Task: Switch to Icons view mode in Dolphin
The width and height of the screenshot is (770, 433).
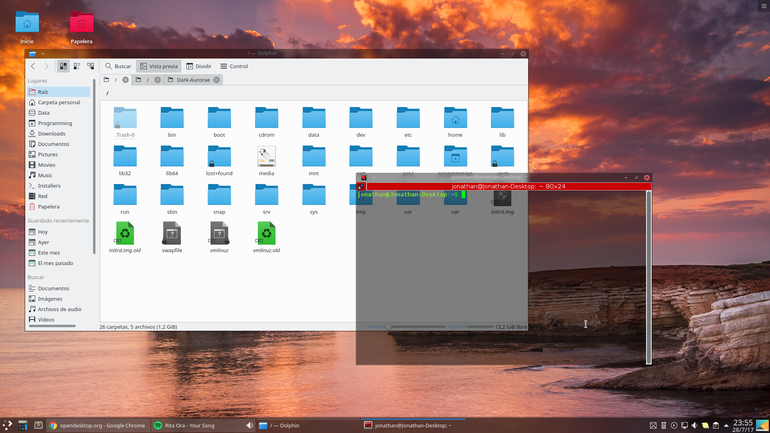Action: (63, 66)
